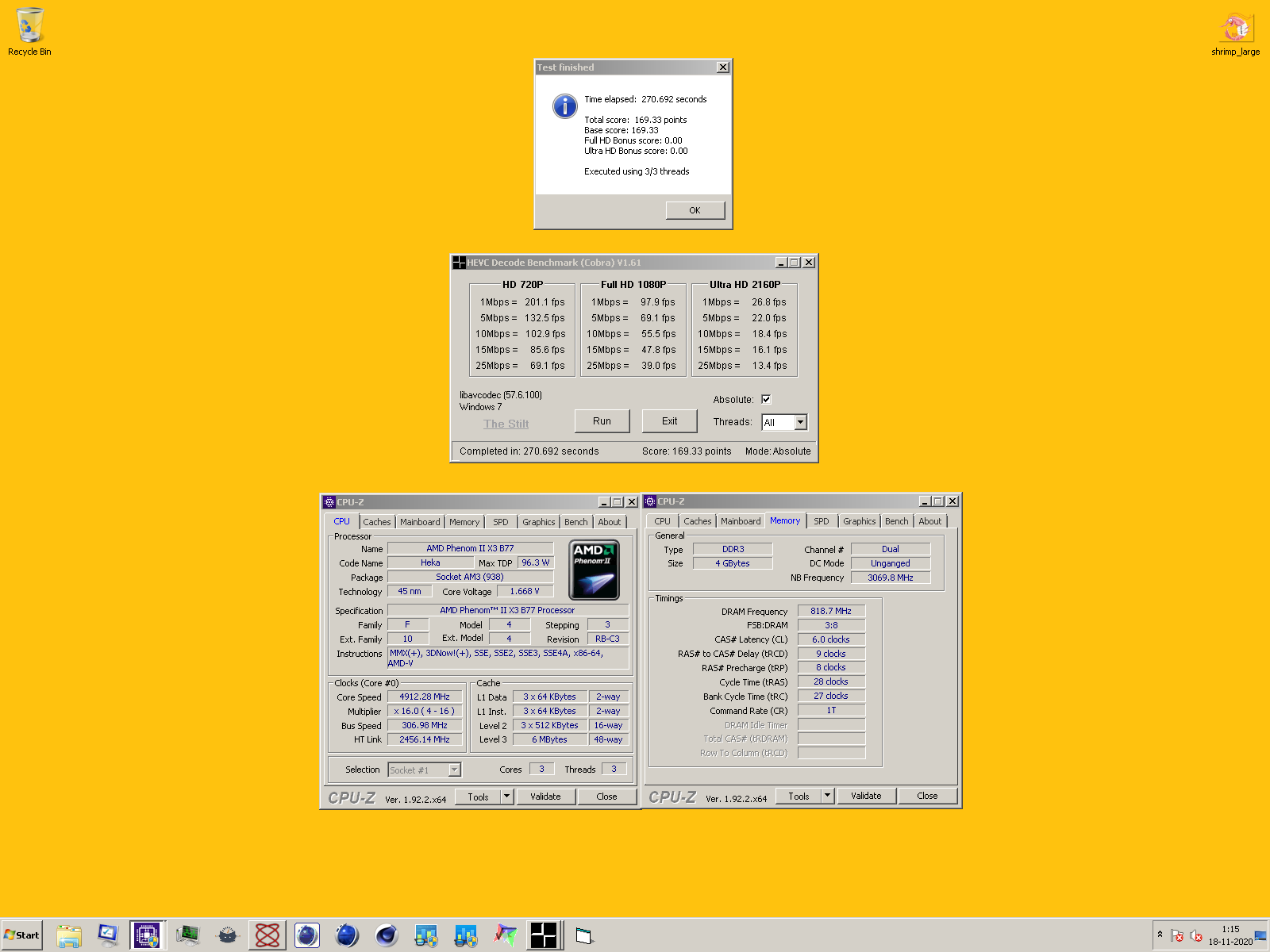Click the HEVC Decode Benchmark title bar icon
The height and width of the screenshot is (952, 1270).
point(459,263)
